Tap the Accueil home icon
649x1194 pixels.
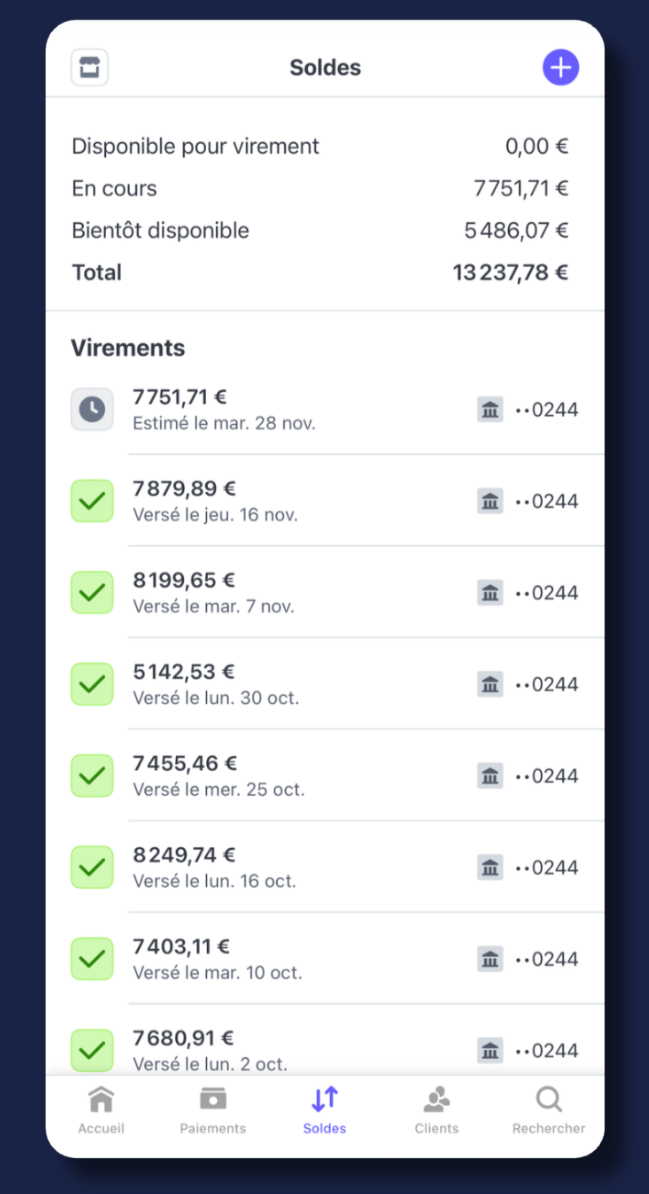101,1100
